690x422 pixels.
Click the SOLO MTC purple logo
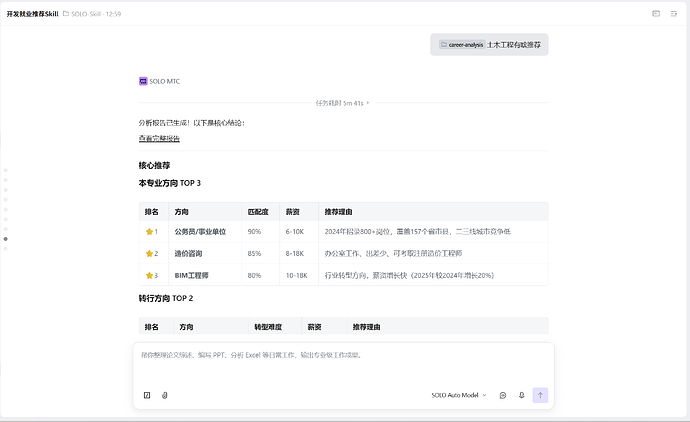143,81
